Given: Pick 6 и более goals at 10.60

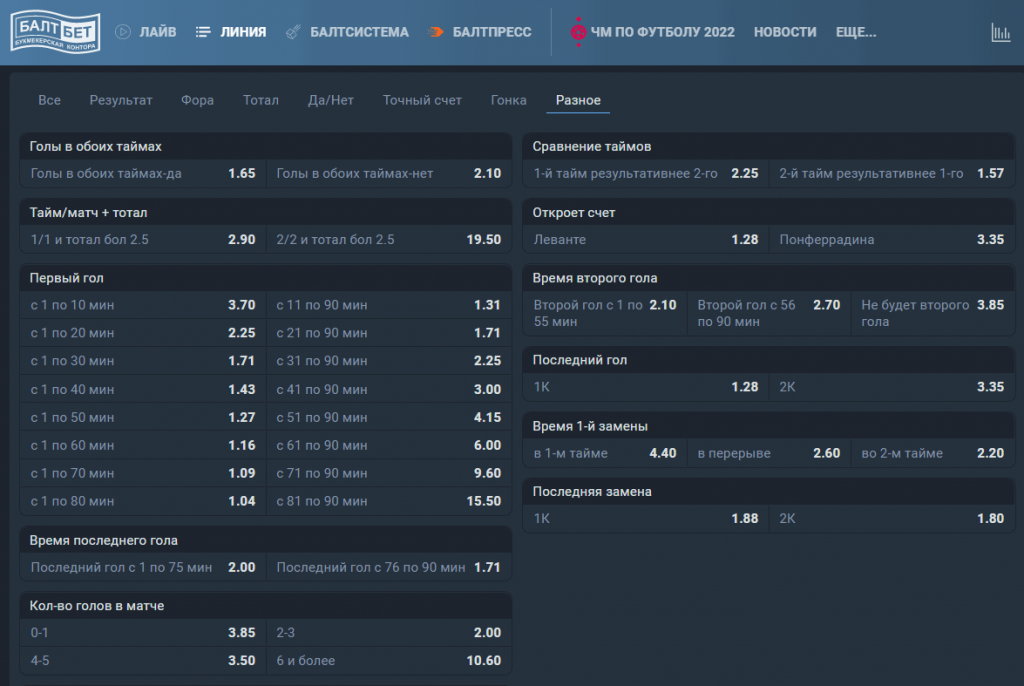Looking at the screenshot, I should click(388, 661).
